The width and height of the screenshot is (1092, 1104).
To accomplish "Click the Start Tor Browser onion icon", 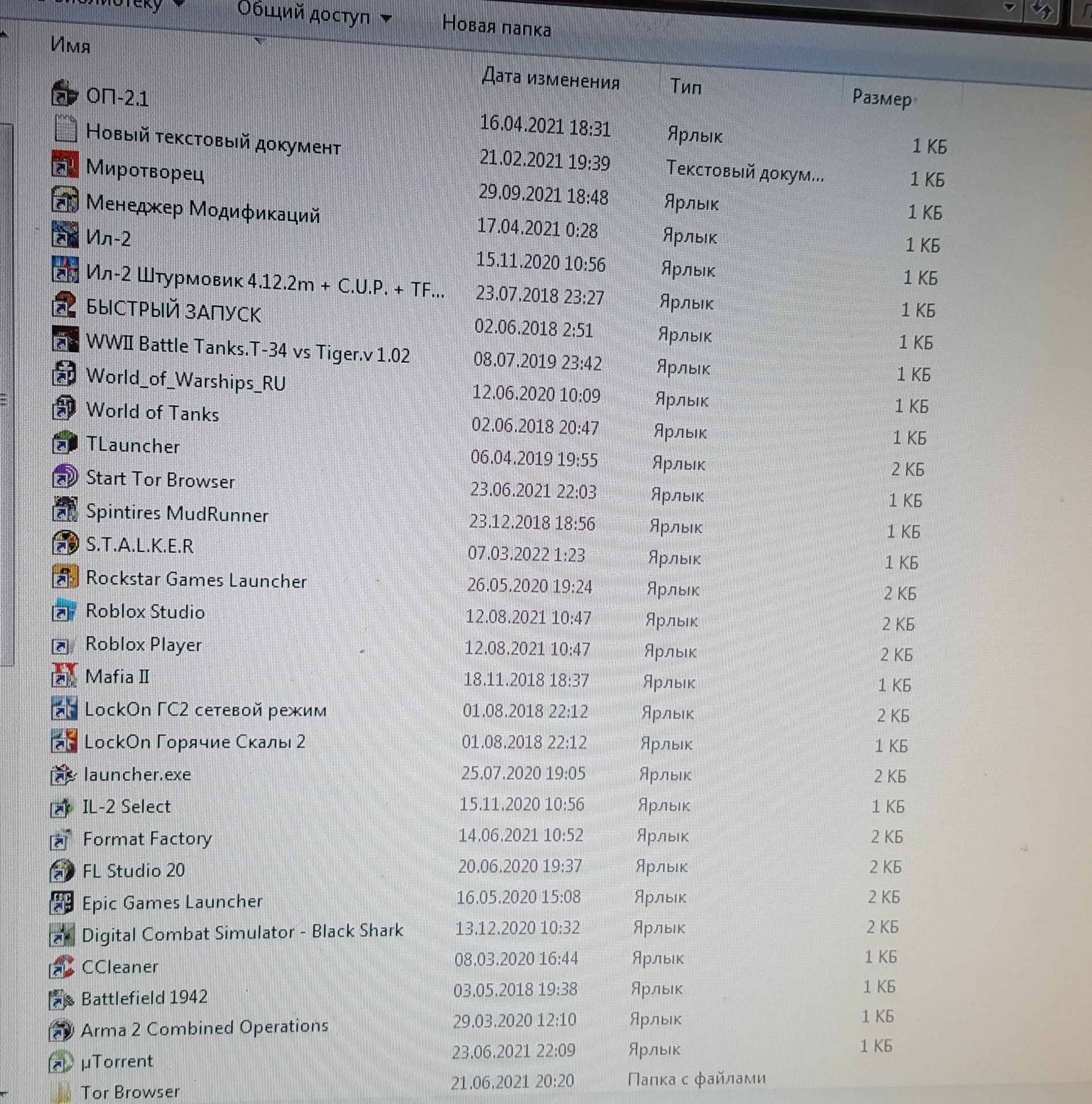I will pyautogui.click(x=64, y=476).
